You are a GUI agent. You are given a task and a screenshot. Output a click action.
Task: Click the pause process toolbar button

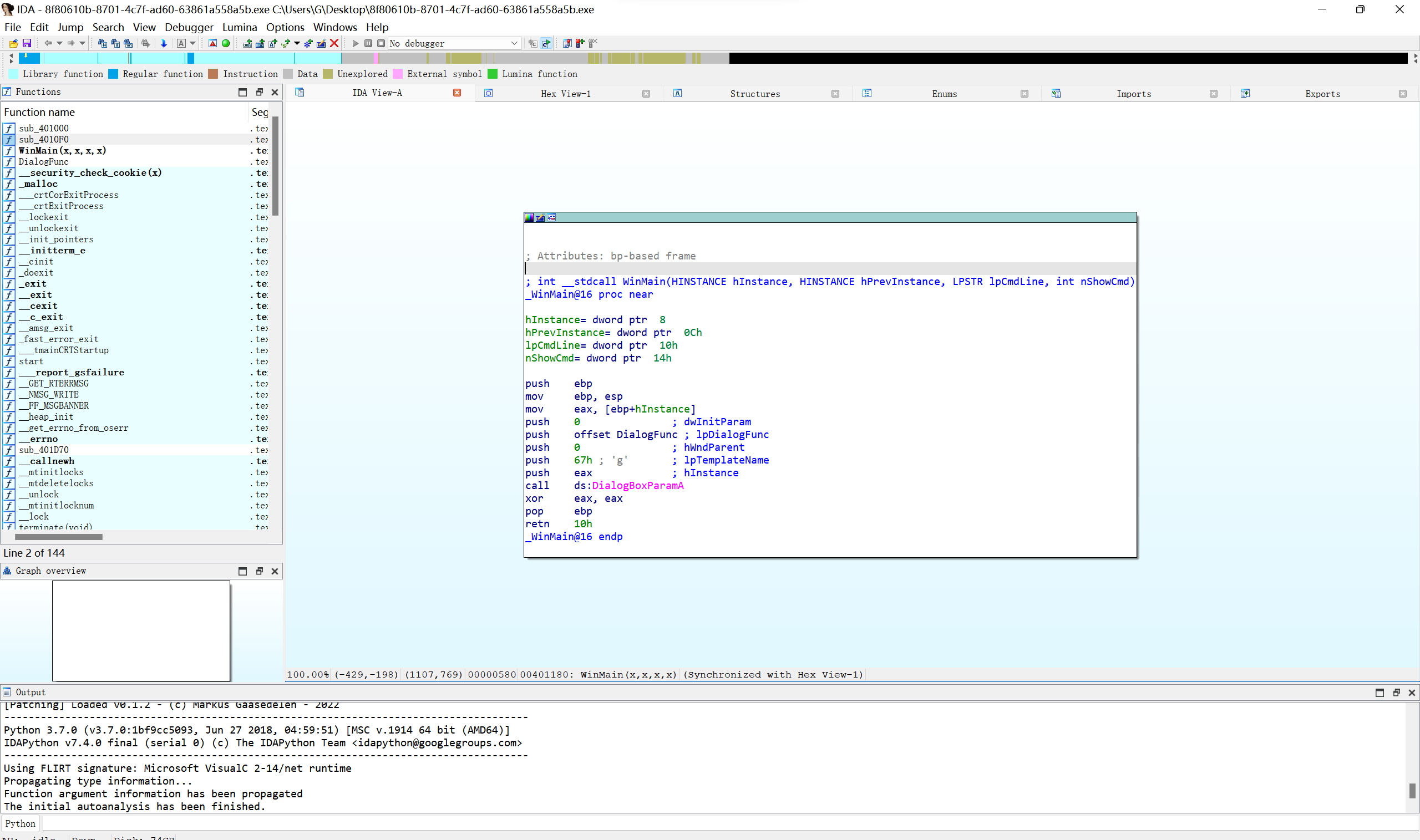pyautogui.click(x=368, y=43)
